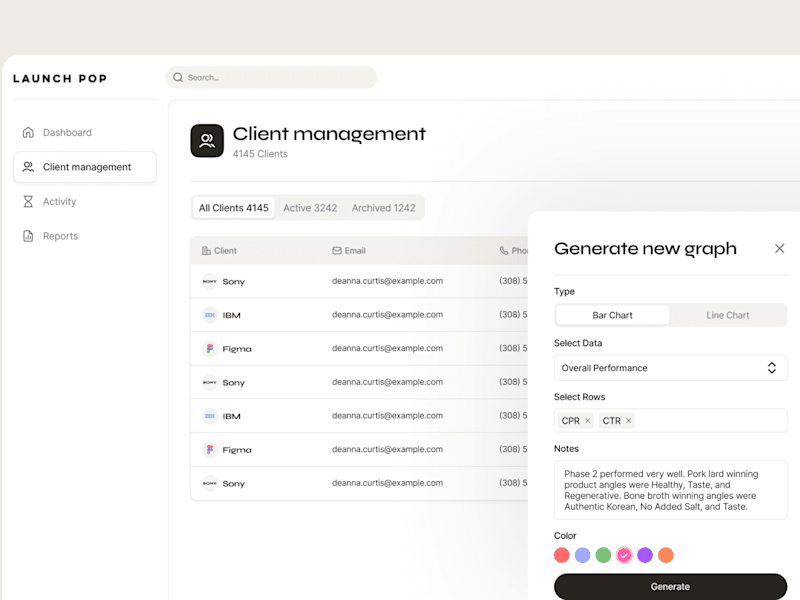
Task: Open the Overall Performance dropdown
Action: click(x=670, y=368)
